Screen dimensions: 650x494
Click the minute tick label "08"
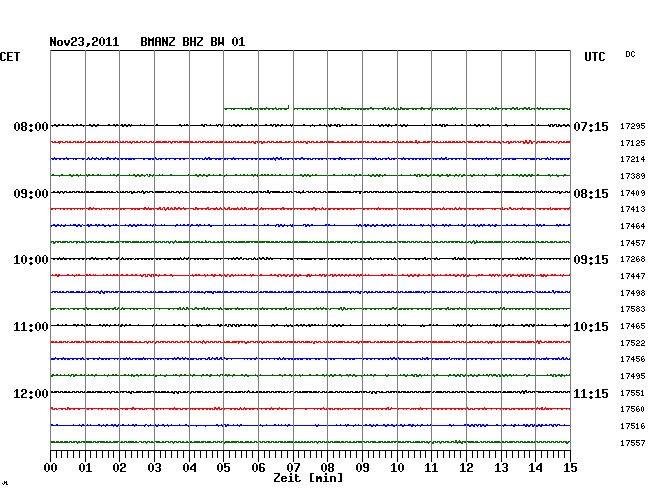(x=327, y=468)
